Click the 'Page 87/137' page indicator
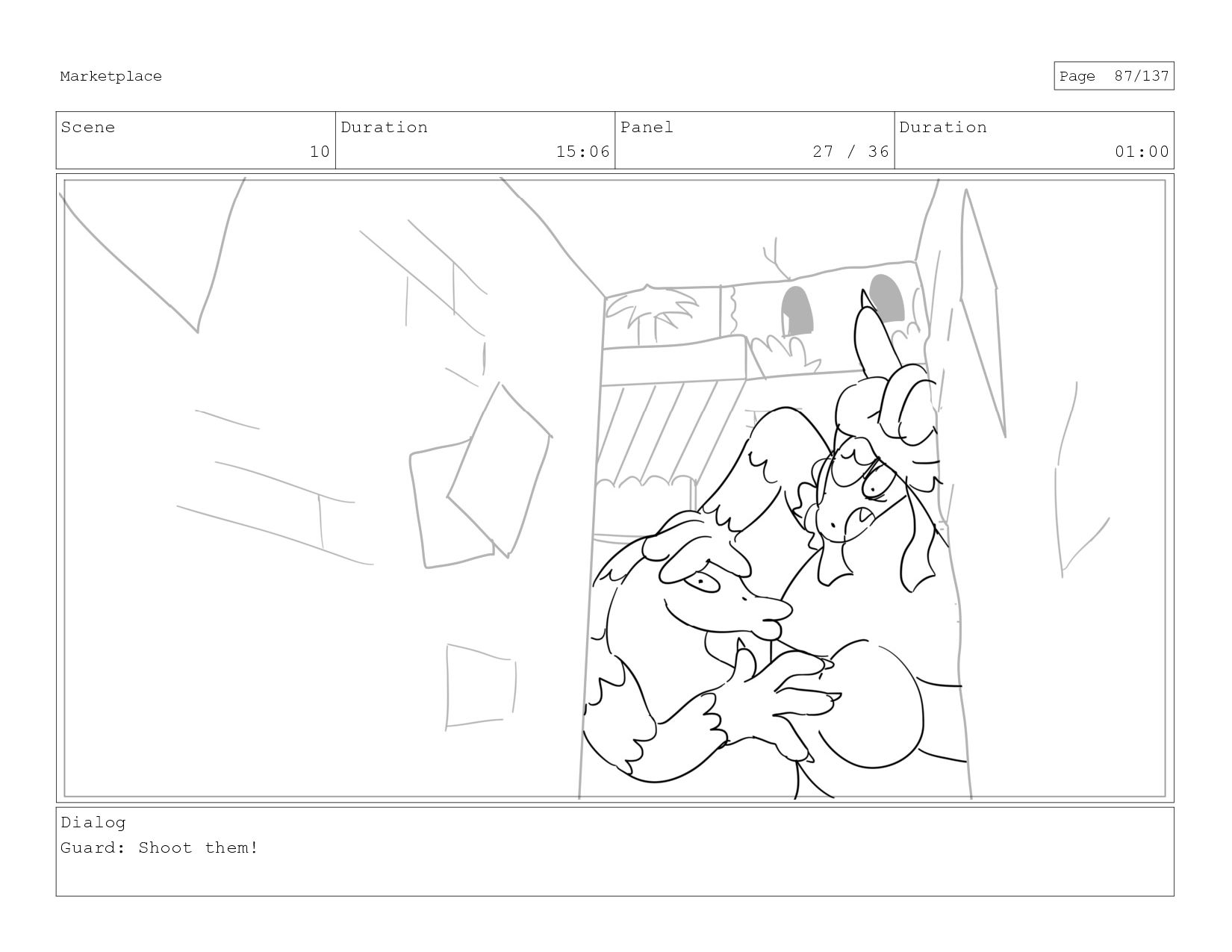Viewport: 1232px width, 952px height. 1113,76
